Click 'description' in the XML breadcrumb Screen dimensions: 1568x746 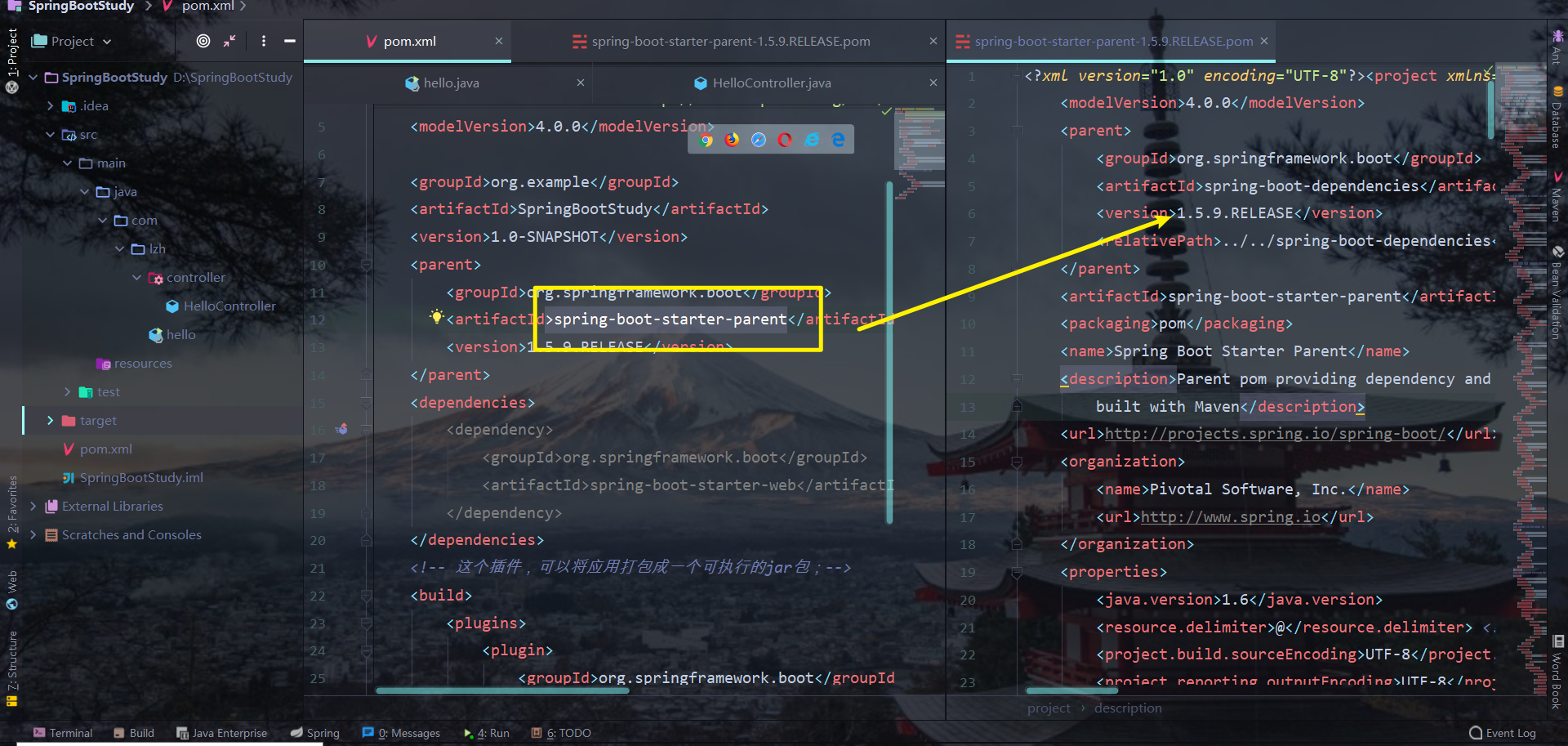[x=1128, y=708]
